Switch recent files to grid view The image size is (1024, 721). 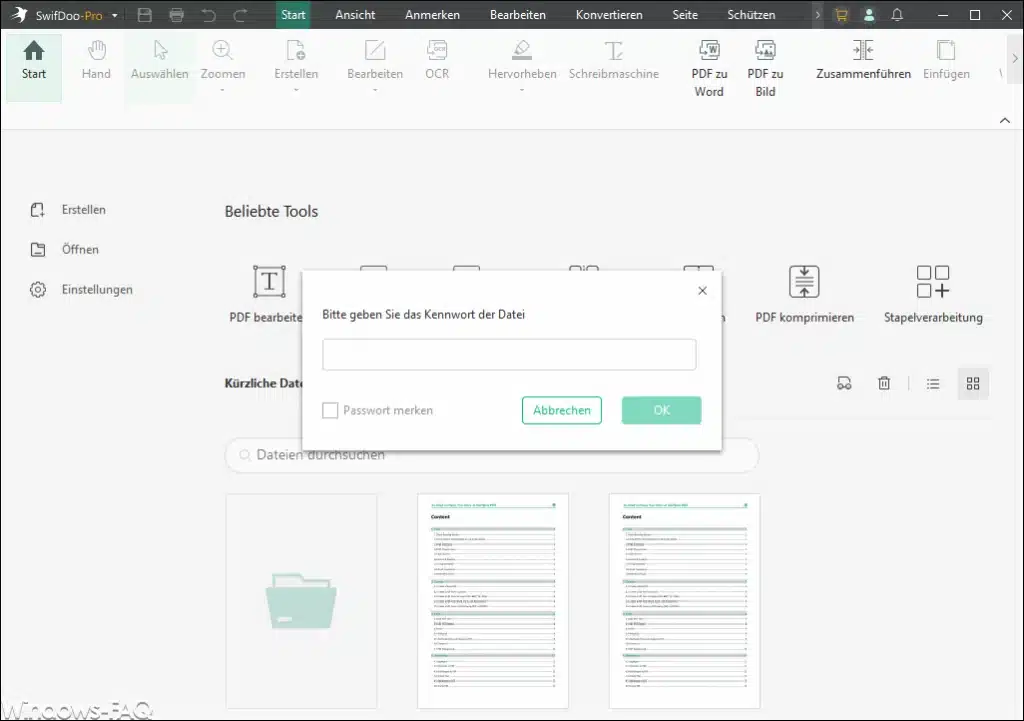tap(973, 384)
